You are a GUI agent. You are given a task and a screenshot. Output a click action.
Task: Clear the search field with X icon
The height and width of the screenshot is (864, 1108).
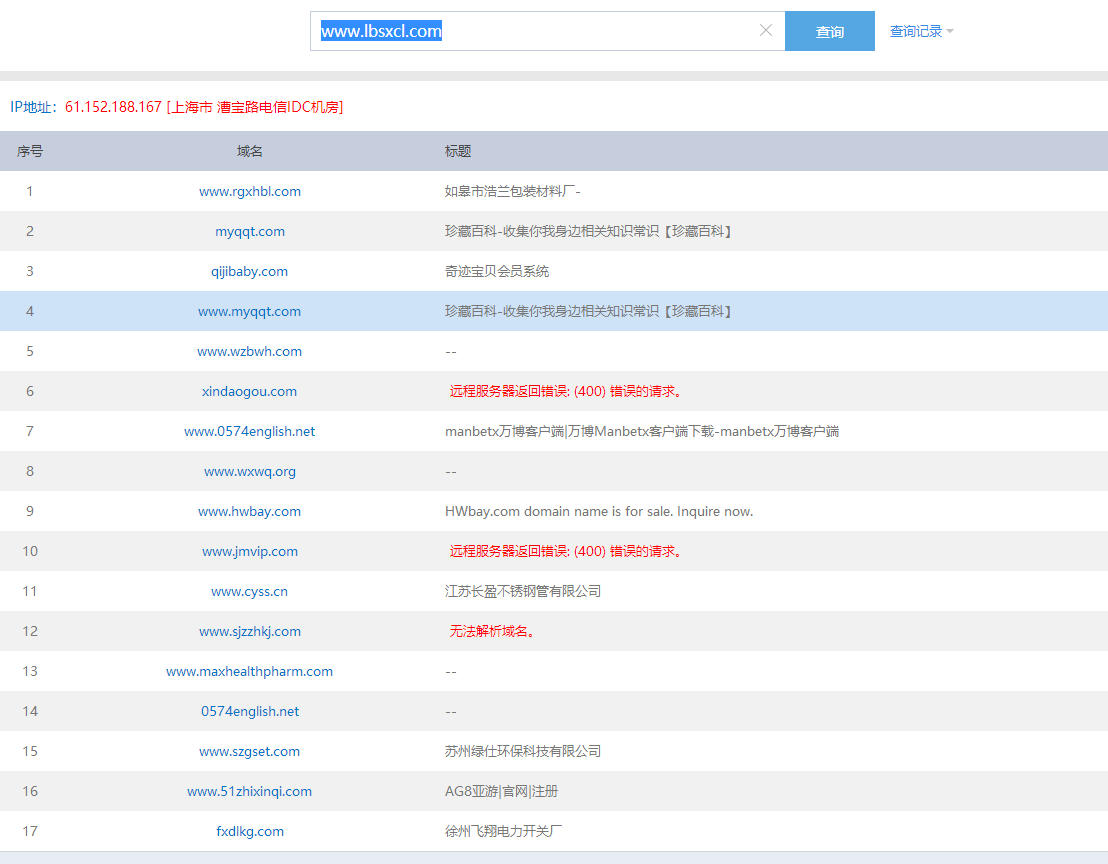pyautogui.click(x=766, y=31)
